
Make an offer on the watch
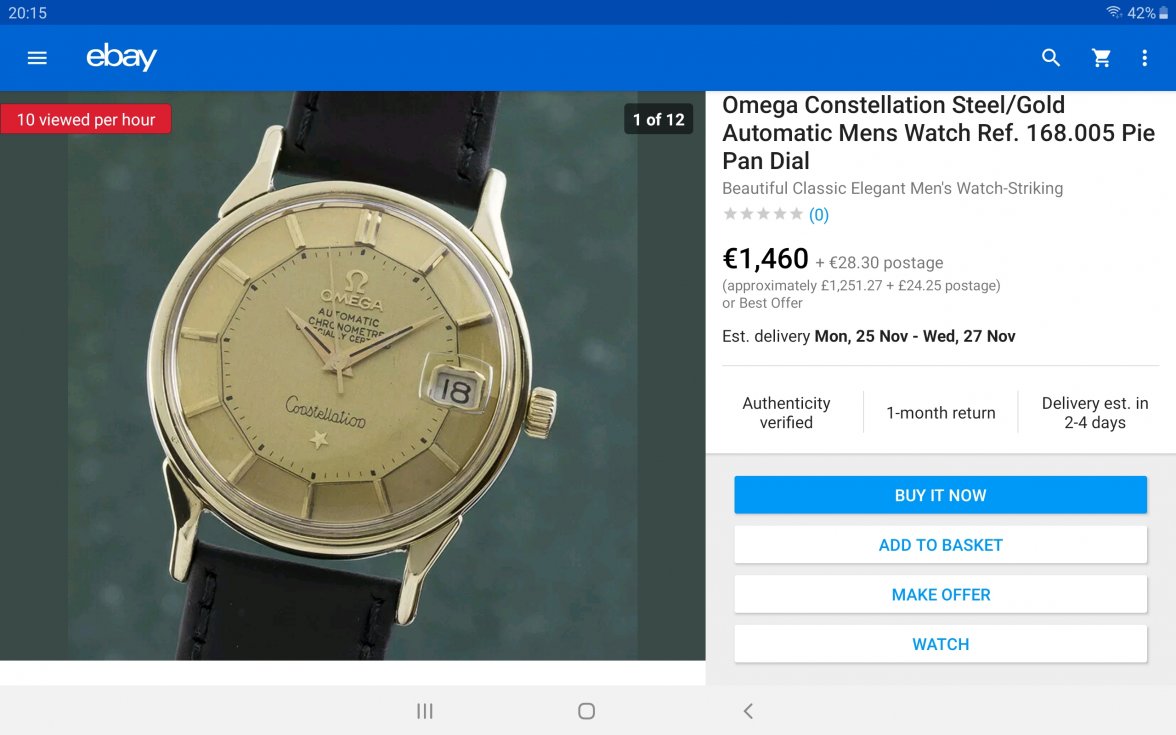tap(940, 594)
